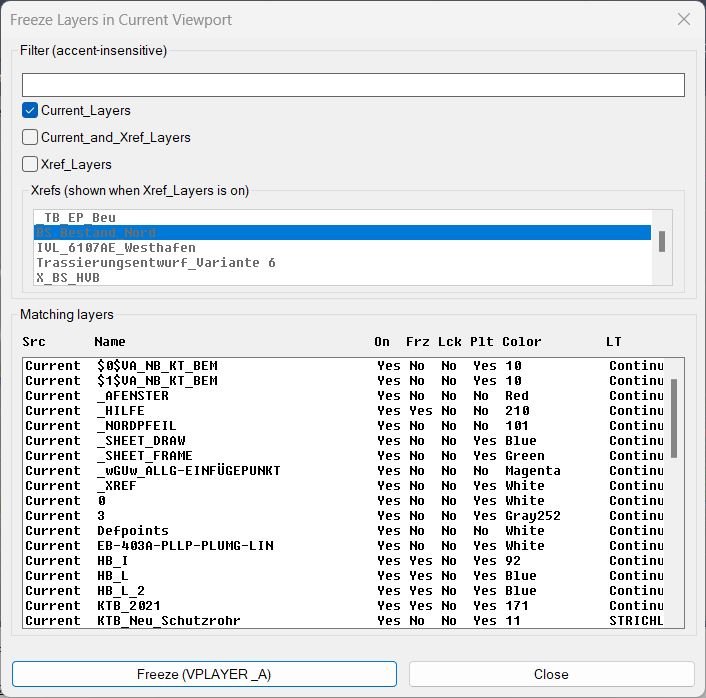Select the _AFENSTER layer row

coord(133,396)
